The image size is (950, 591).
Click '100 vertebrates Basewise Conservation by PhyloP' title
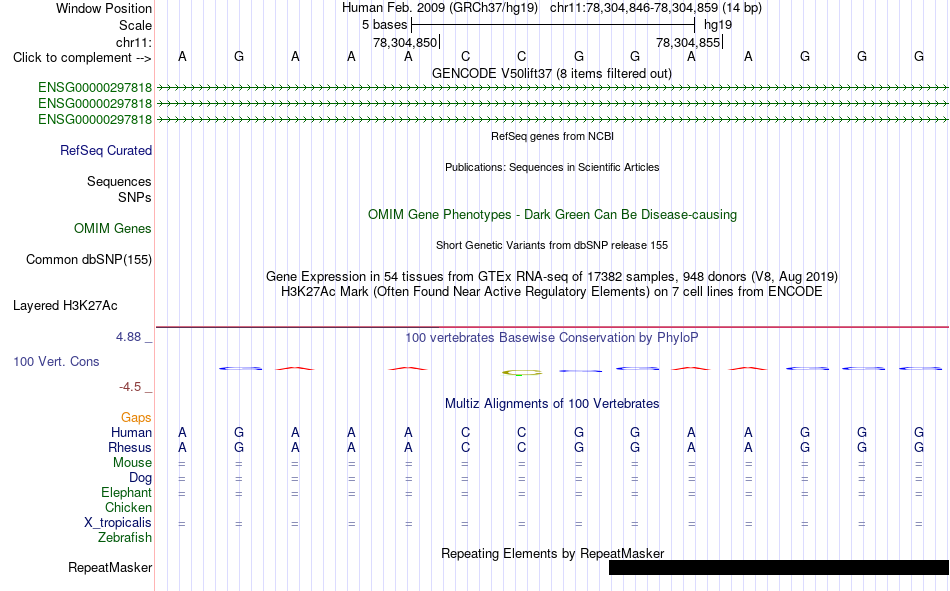tap(552, 338)
